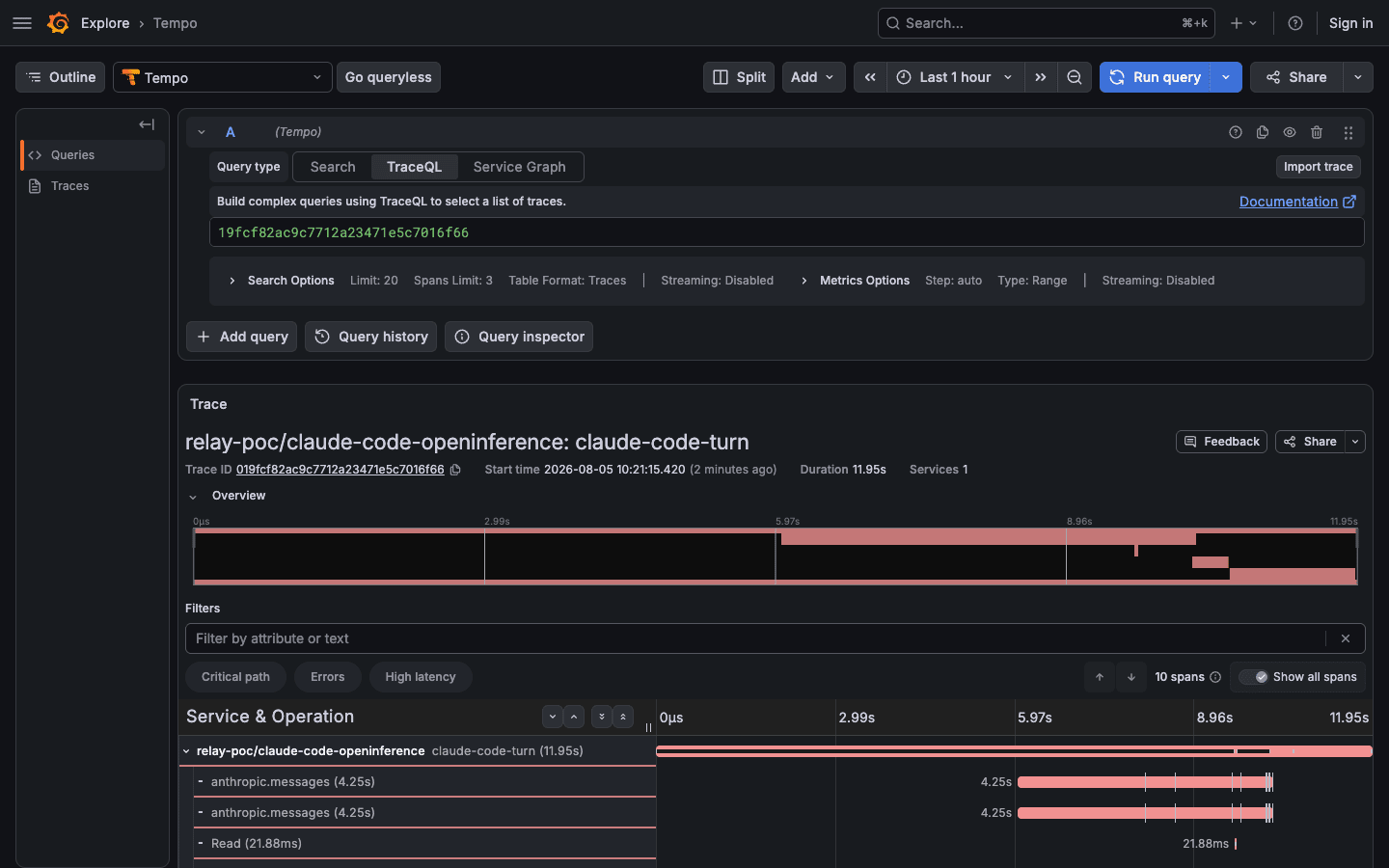Click Run query
The width and height of the screenshot is (1389, 868).
[x=1156, y=77]
